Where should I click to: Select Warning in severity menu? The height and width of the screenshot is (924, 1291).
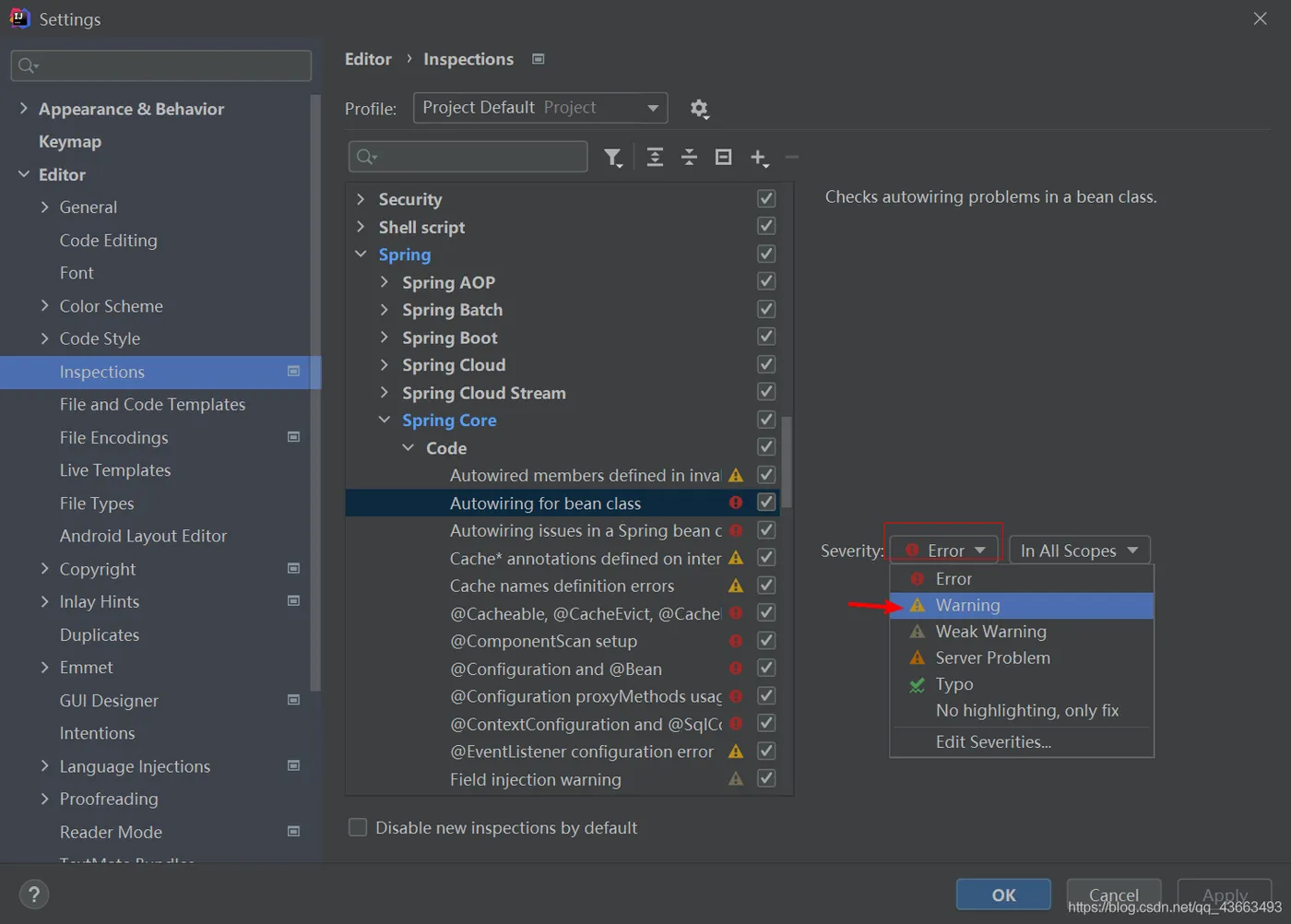click(1022, 605)
